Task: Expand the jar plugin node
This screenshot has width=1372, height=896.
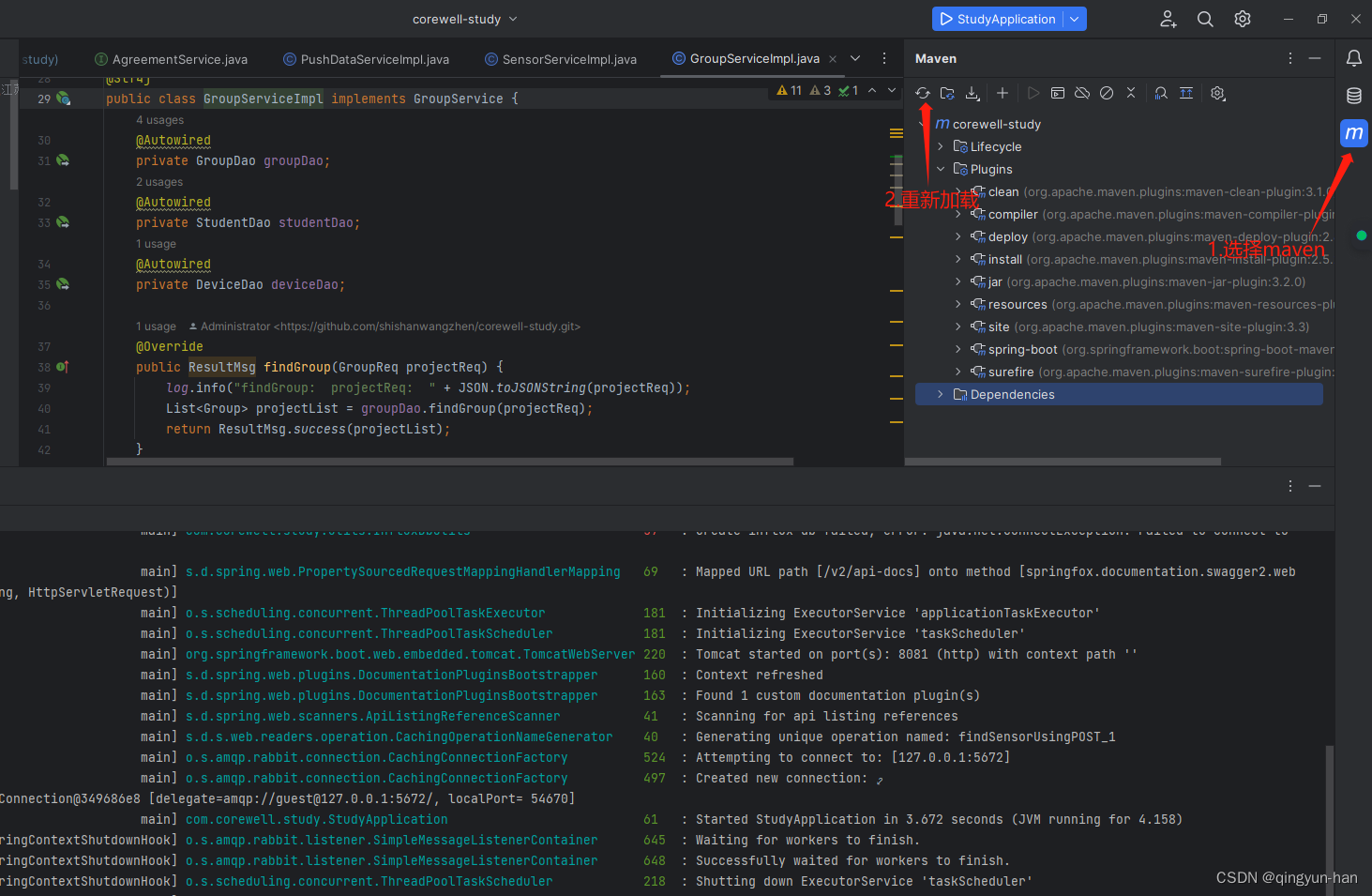Action: click(x=958, y=281)
